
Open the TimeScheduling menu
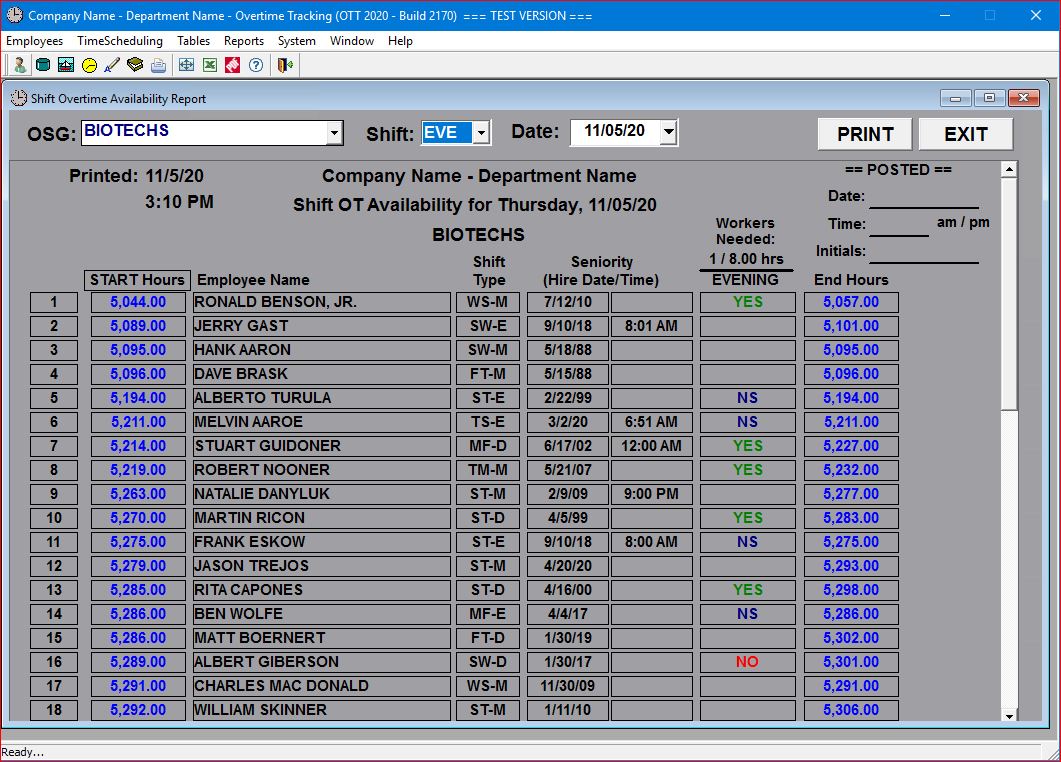point(120,41)
